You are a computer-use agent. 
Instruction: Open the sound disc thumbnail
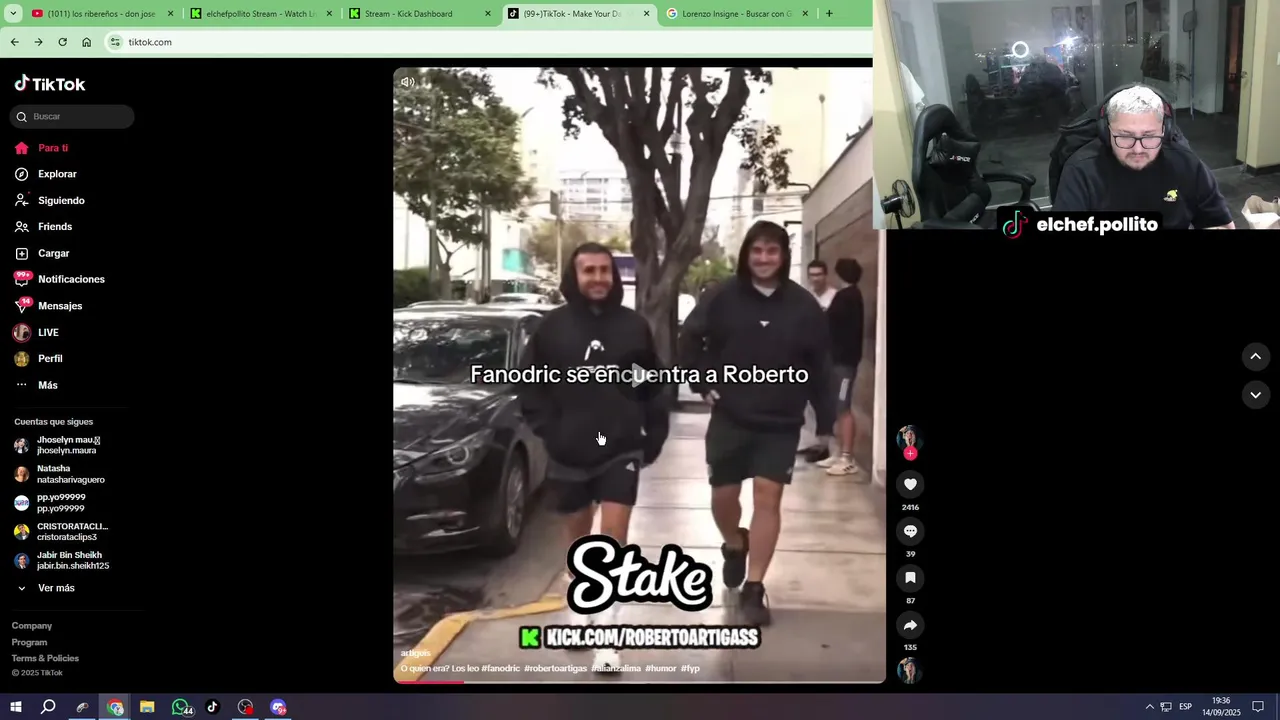coord(908,671)
